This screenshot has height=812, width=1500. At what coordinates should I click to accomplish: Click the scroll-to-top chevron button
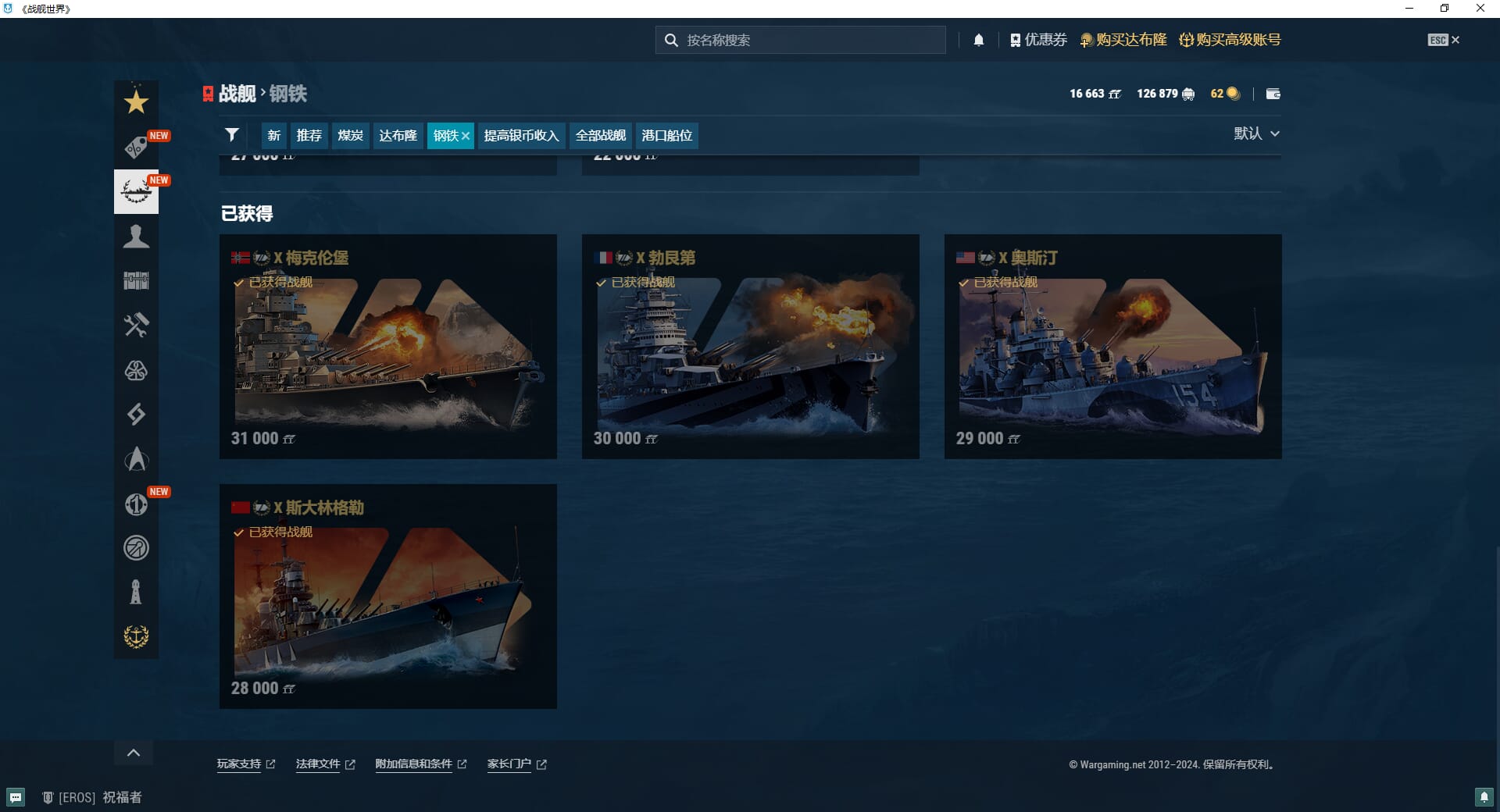[x=134, y=753]
